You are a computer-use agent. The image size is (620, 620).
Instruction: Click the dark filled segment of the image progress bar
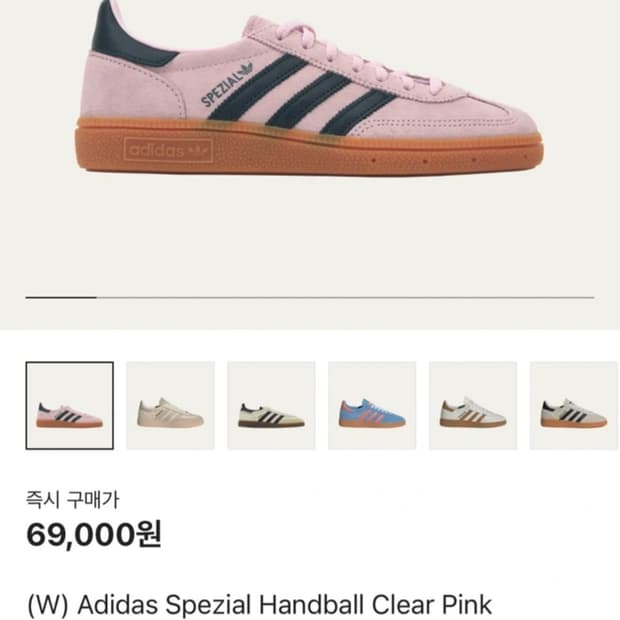coord(61,297)
